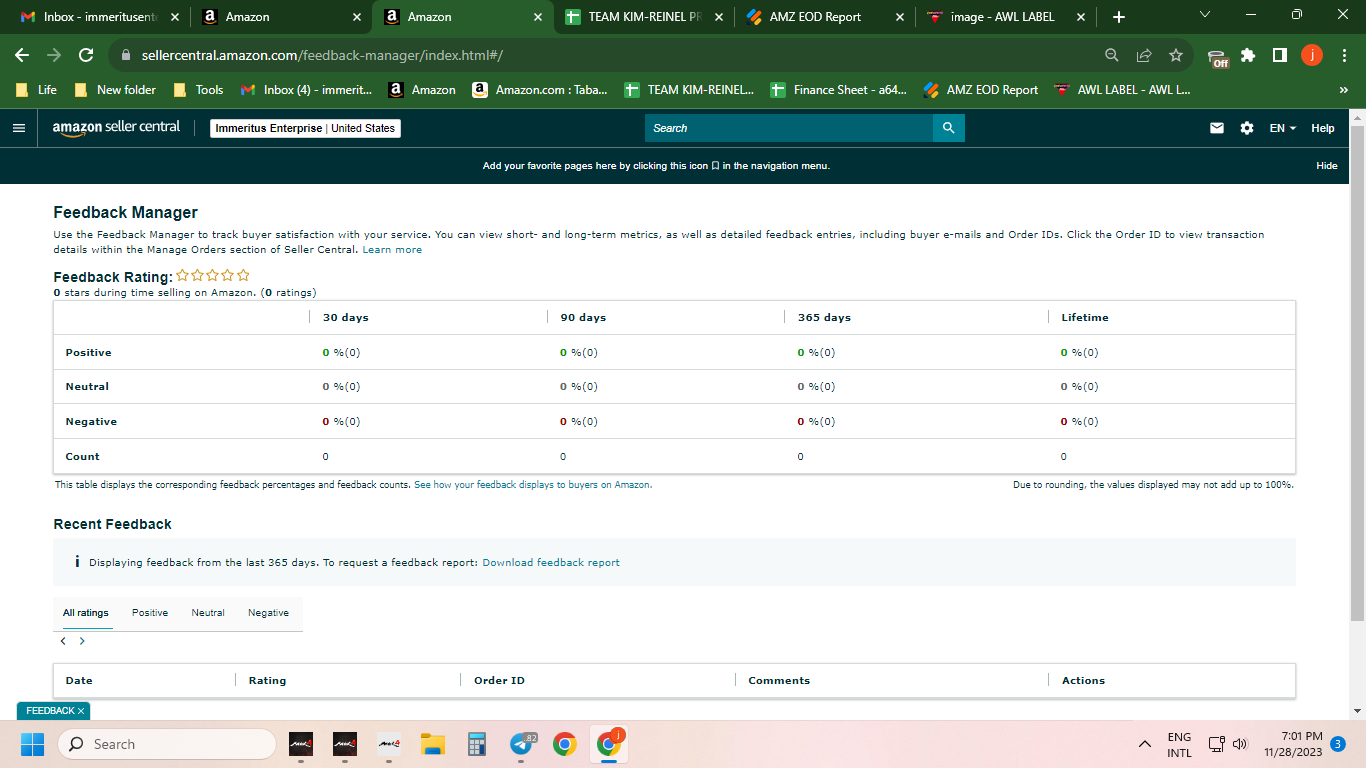
Task: Open the Chrome three-dot menu
Action: tap(1343, 55)
